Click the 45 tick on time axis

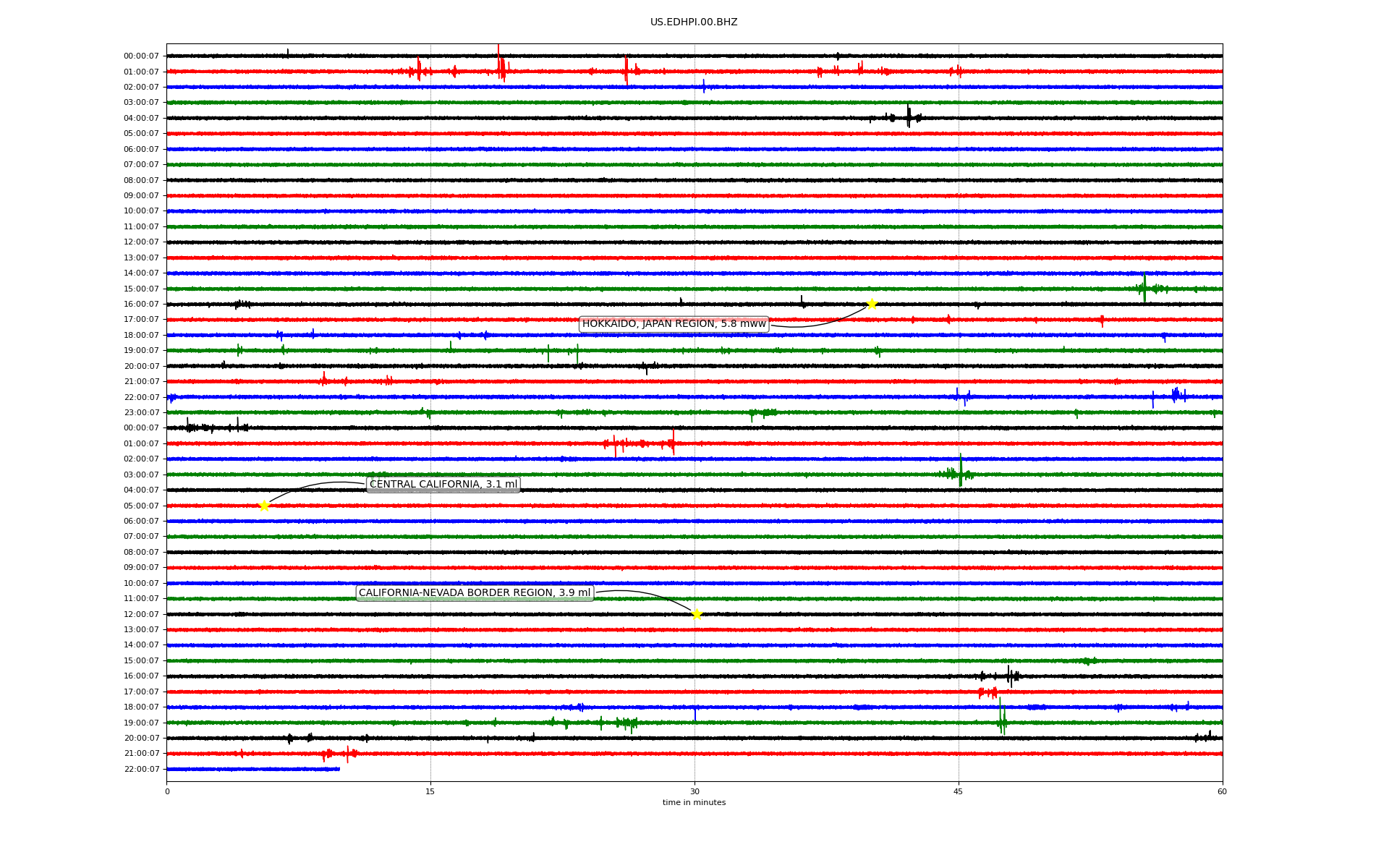click(959, 791)
